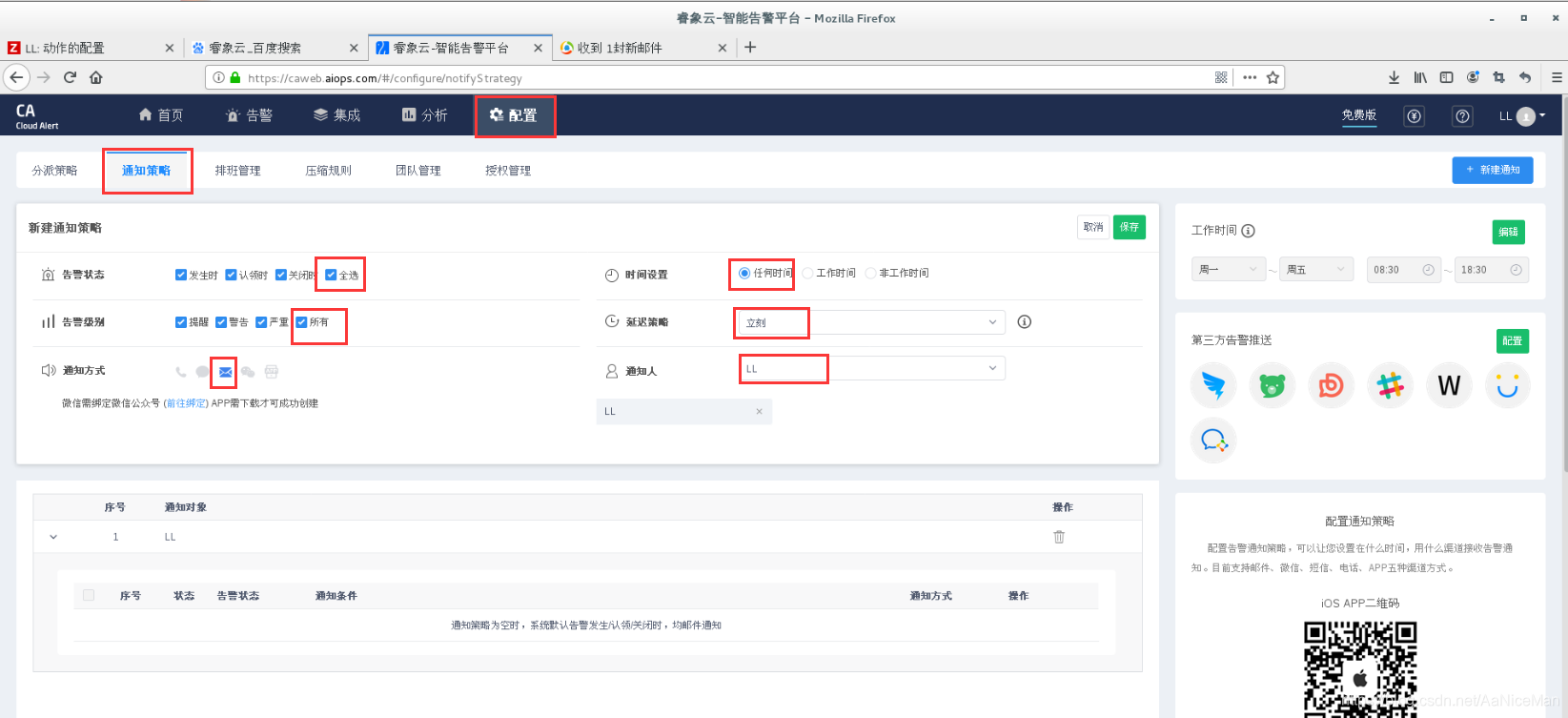Select the email envelope notification method
This screenshot has height=718, width=1568.
(225, 372)
